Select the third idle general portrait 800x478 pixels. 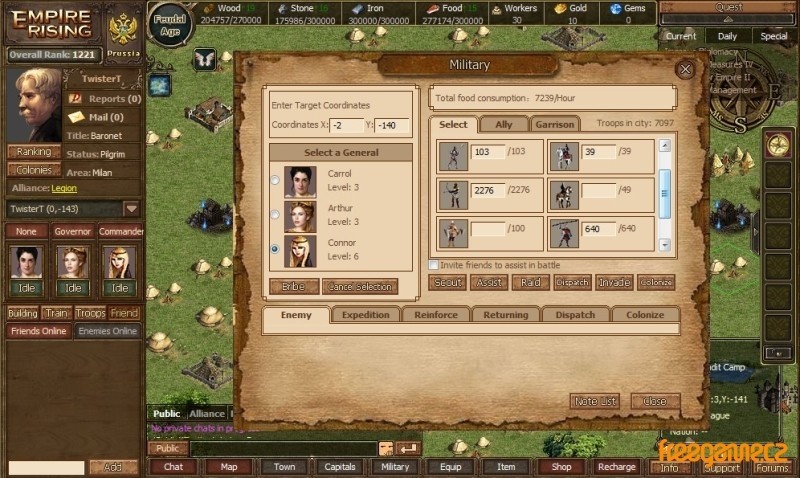120,262
